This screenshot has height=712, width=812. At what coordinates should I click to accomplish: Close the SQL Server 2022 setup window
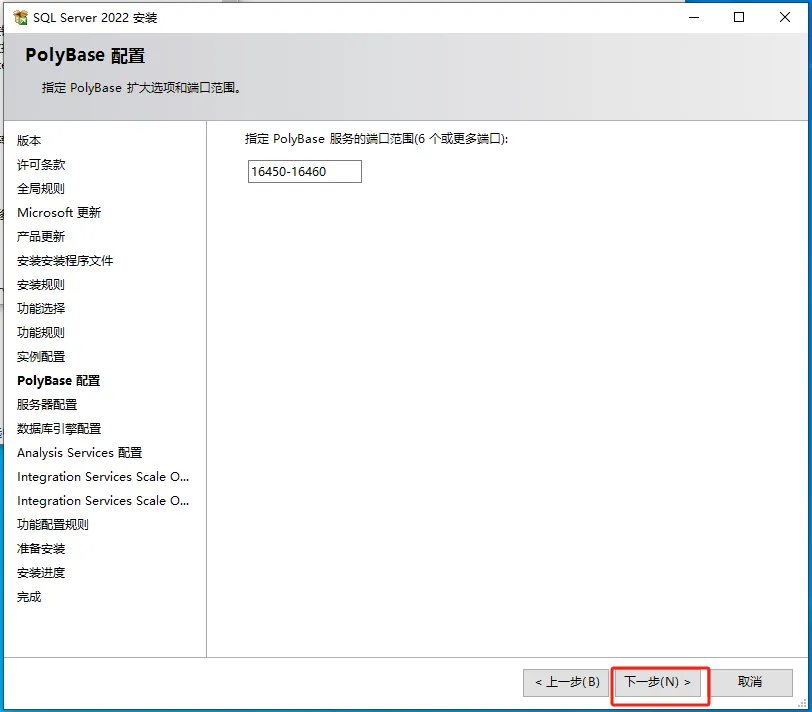pos(785,17)
